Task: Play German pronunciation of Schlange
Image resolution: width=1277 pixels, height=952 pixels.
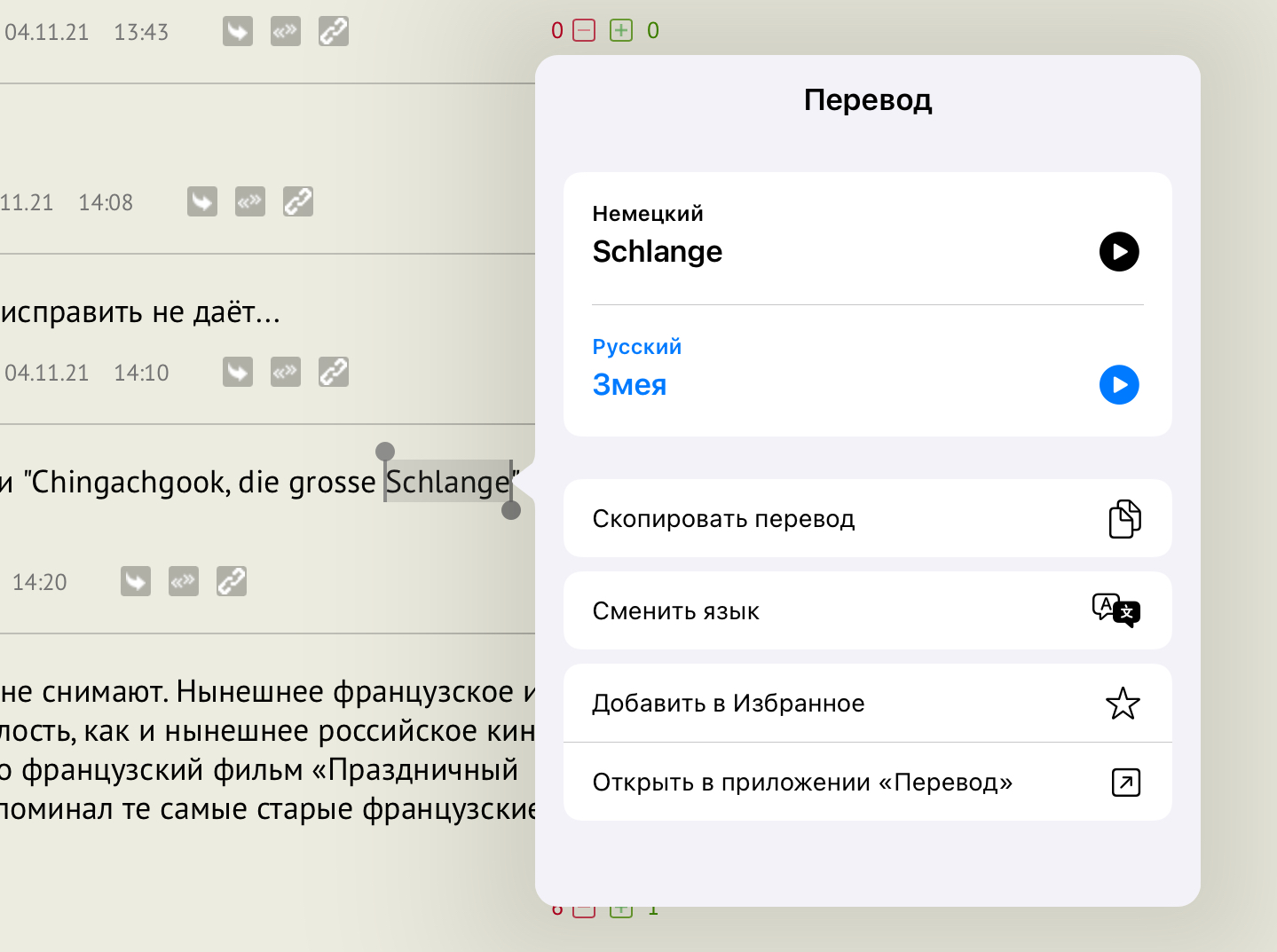Action: [x=1119, y=252]
